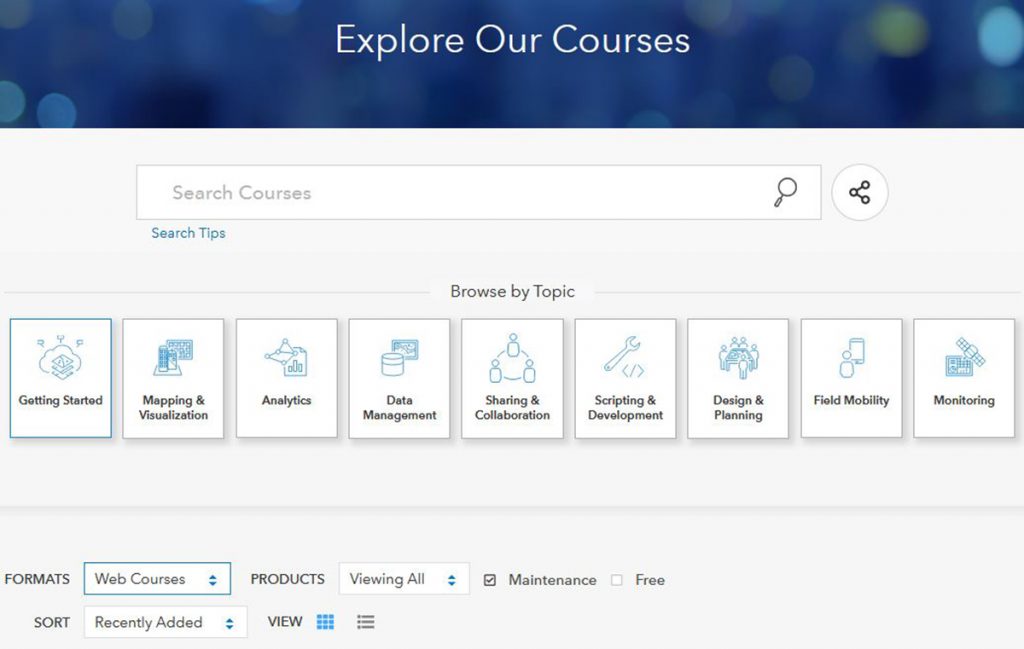This screenshot has width=1024, height=649.
Task: Select the Data Management topic tile
Action: click(x=399, y=377)
